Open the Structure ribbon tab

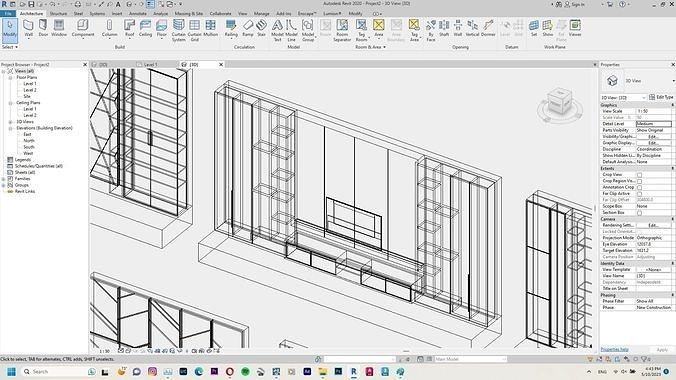point(58,14)
